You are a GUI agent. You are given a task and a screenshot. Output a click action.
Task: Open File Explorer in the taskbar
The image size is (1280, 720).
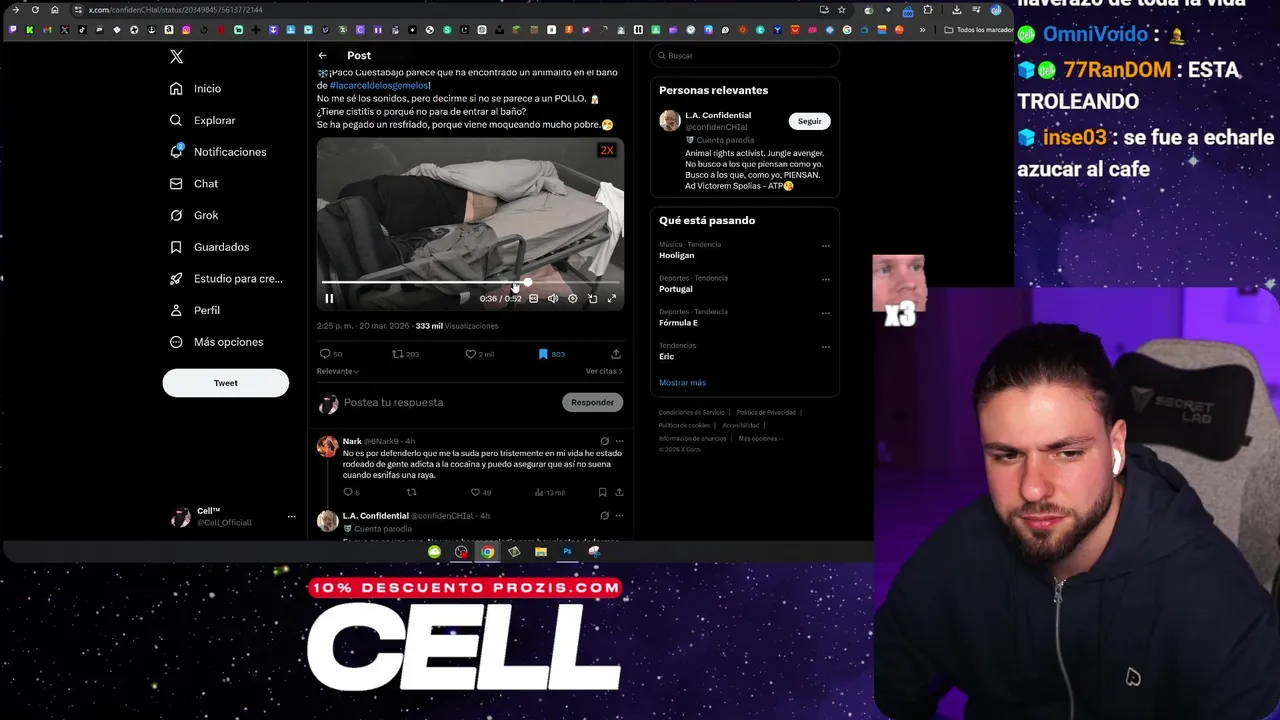click(540, 552)
